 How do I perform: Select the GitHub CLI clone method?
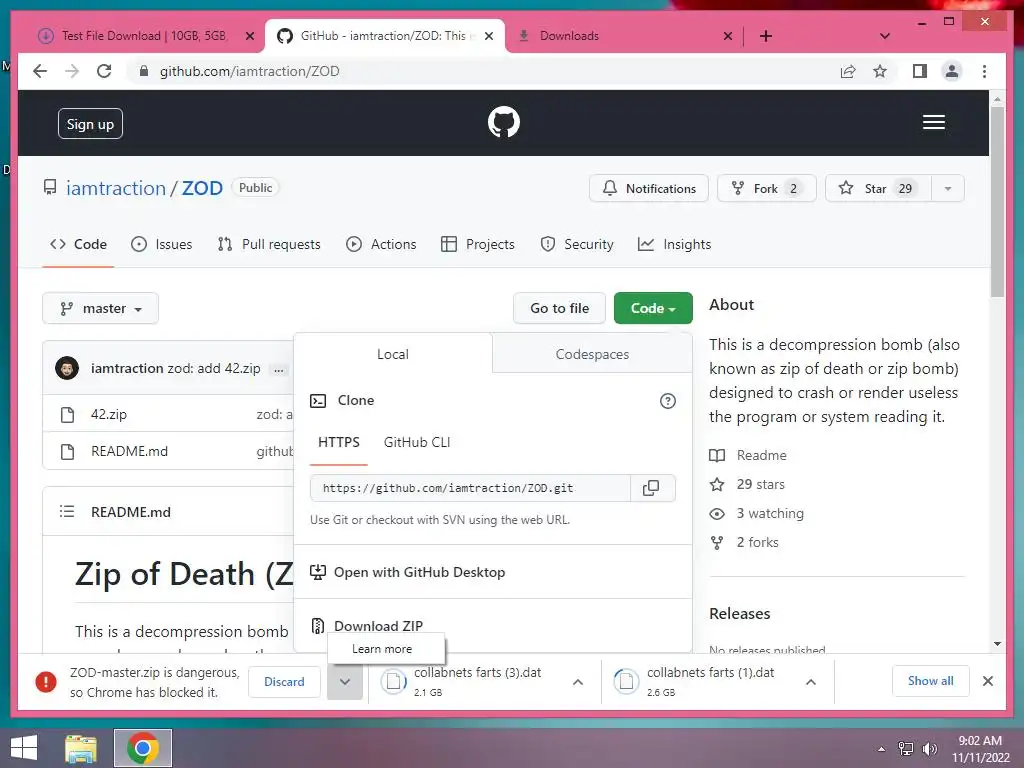click(417, 443)
